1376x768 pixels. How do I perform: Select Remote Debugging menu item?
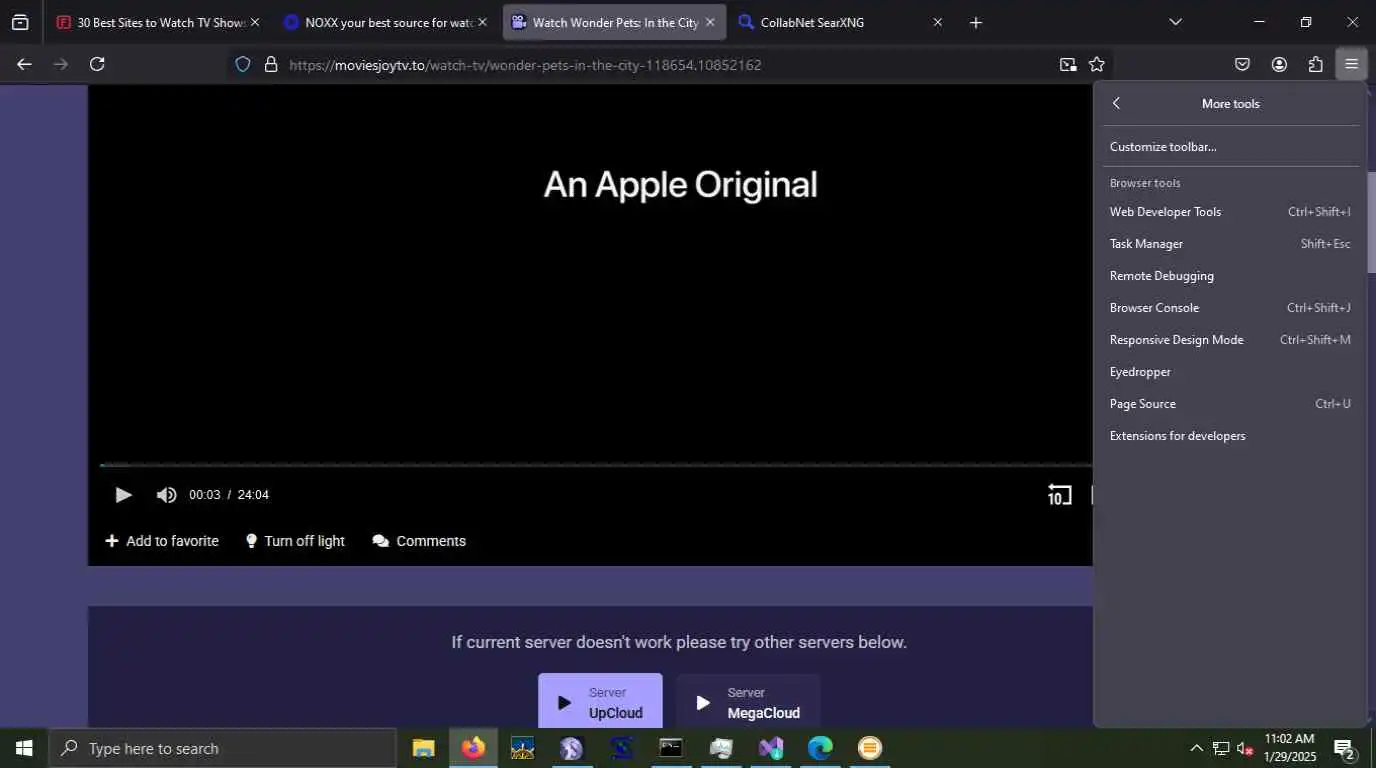1230,276
